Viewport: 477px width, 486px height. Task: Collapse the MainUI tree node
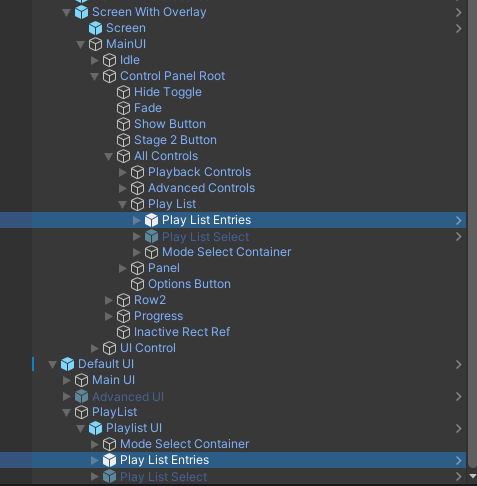tap(80, 44)
